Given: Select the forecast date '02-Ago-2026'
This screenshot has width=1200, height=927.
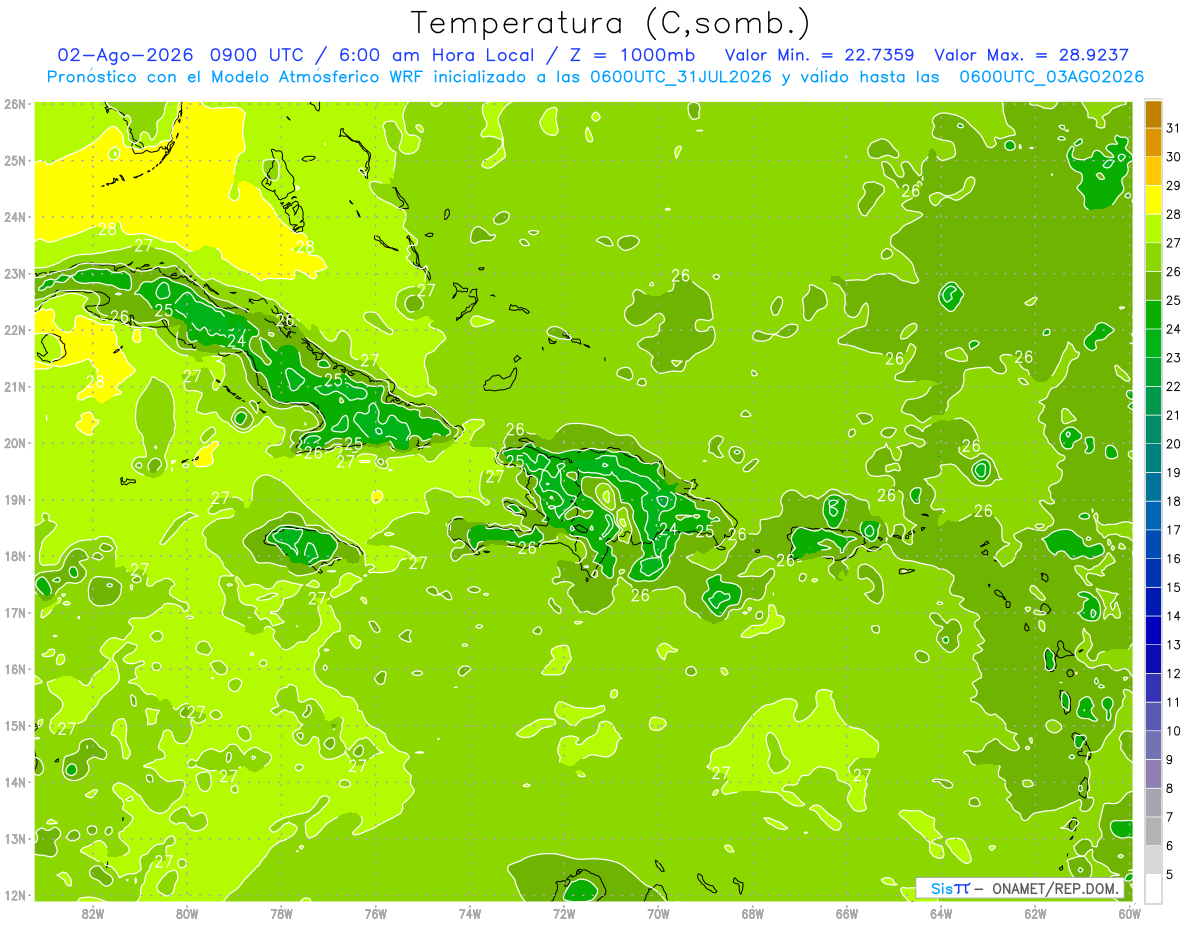Looking at the screenshot, I should (125, 55).
